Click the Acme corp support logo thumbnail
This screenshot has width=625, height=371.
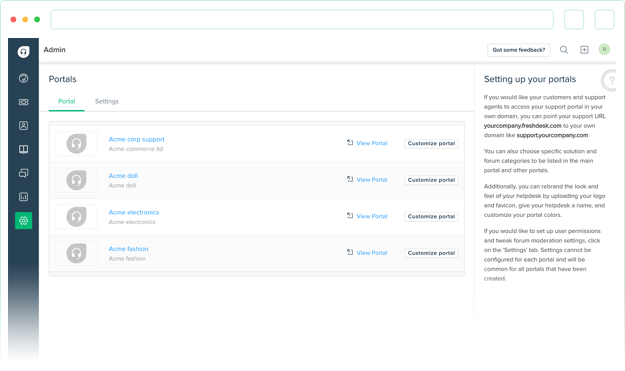tap(76, 143)
